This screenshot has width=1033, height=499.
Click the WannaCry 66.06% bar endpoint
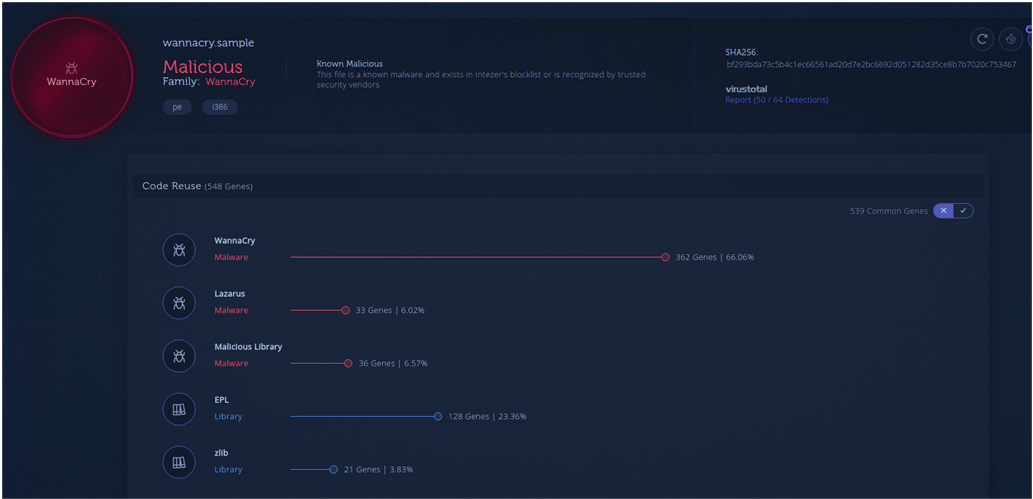[665, 257]
